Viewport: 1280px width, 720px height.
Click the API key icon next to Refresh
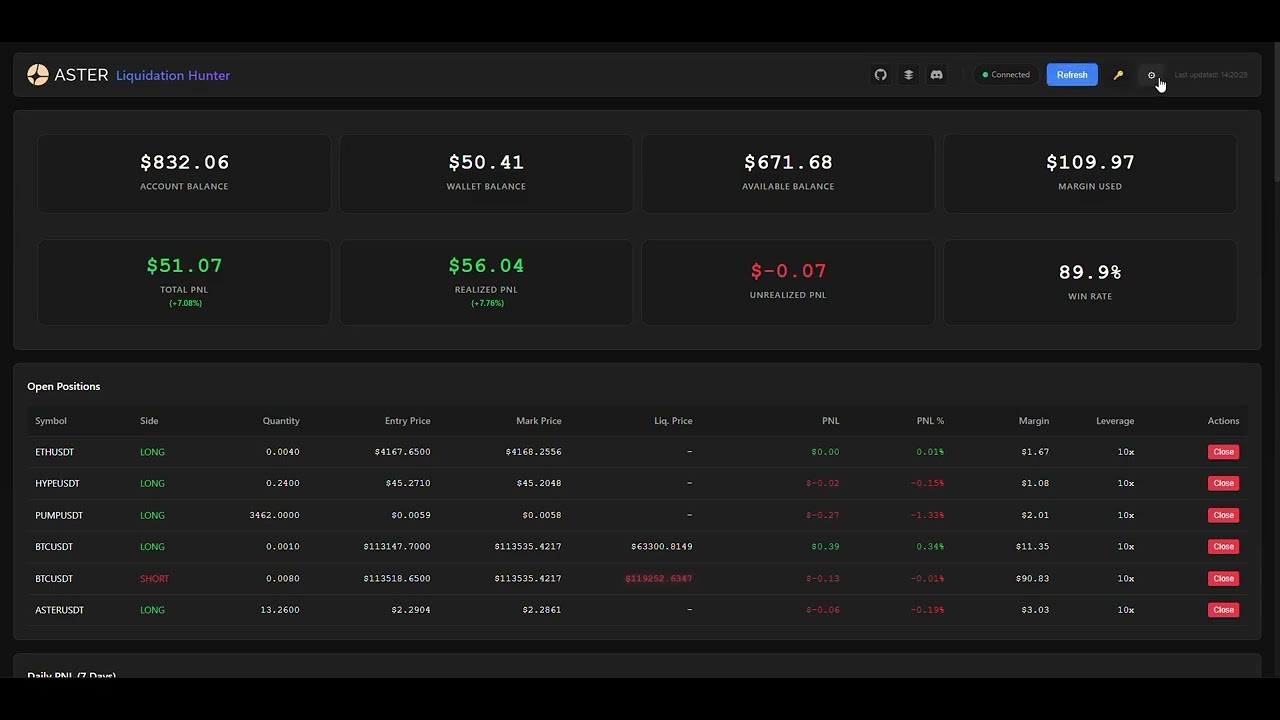coord(1118,74)
